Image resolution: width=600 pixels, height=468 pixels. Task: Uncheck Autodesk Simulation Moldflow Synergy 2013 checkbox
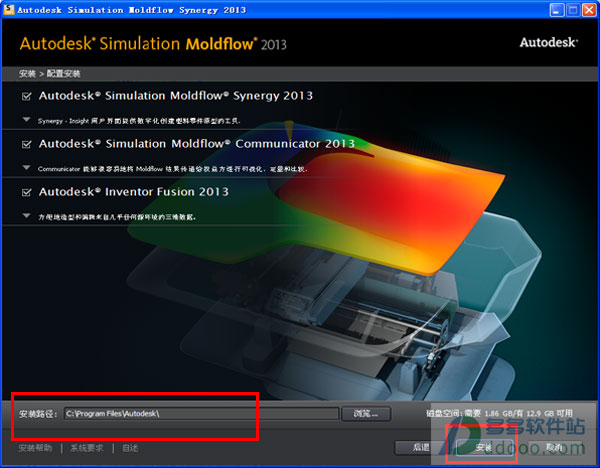click(27, 96)
